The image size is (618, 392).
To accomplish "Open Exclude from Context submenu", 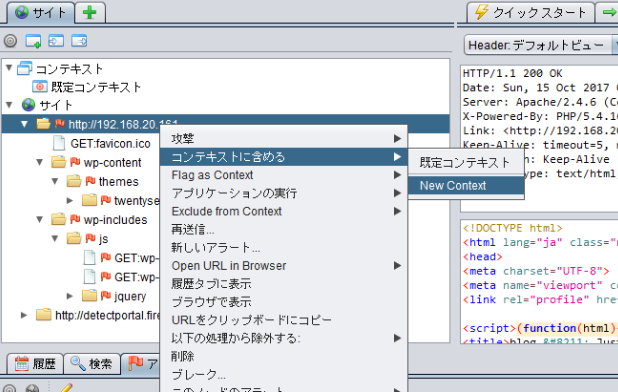I will tap(284, 211).
